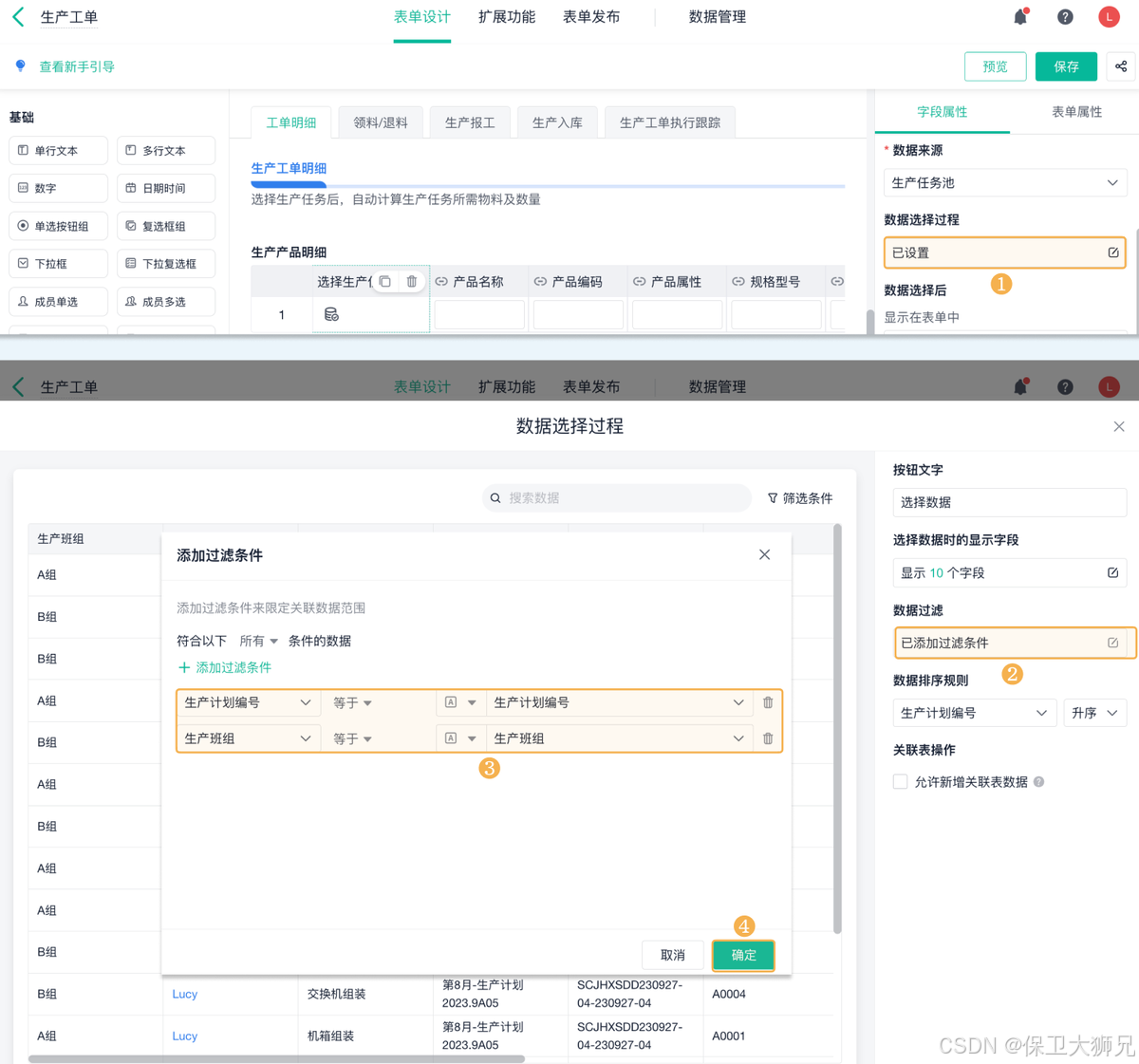1139x1064 pixels.
Task: Open the 升序 sort order dropdown
Action: point(1095,713)
